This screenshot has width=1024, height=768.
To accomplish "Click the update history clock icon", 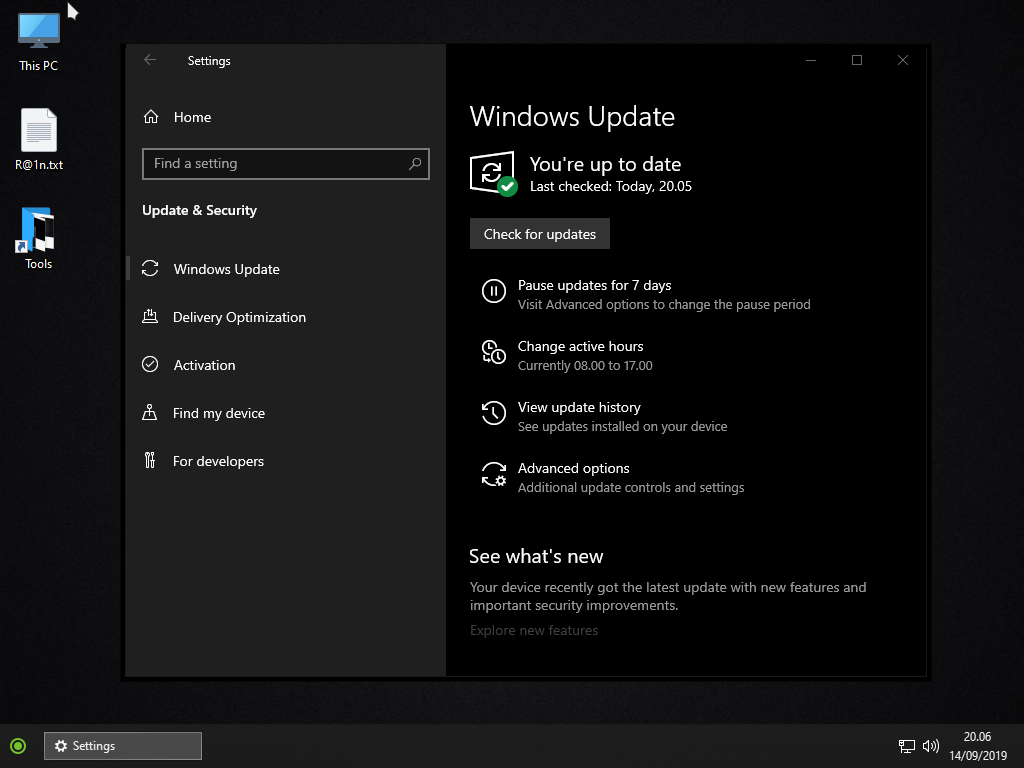I will (x=494, y=413).
